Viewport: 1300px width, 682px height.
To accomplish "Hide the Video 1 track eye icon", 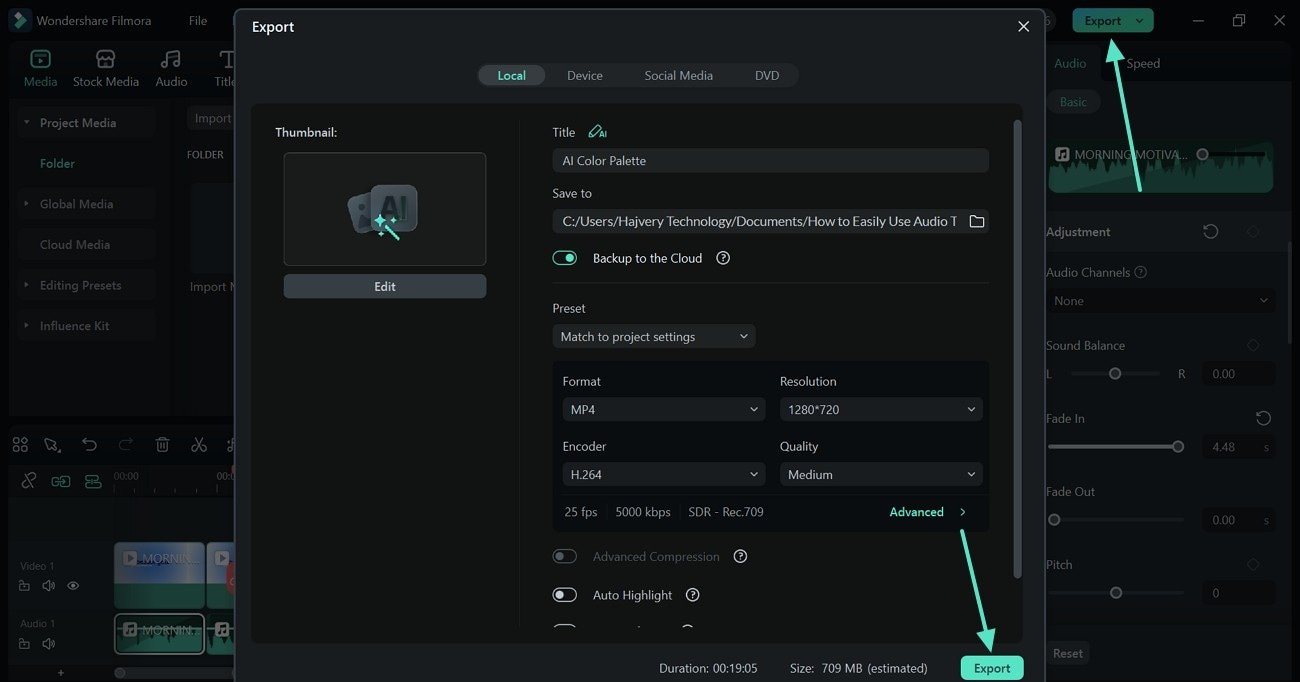I will [x=73, y=586].
